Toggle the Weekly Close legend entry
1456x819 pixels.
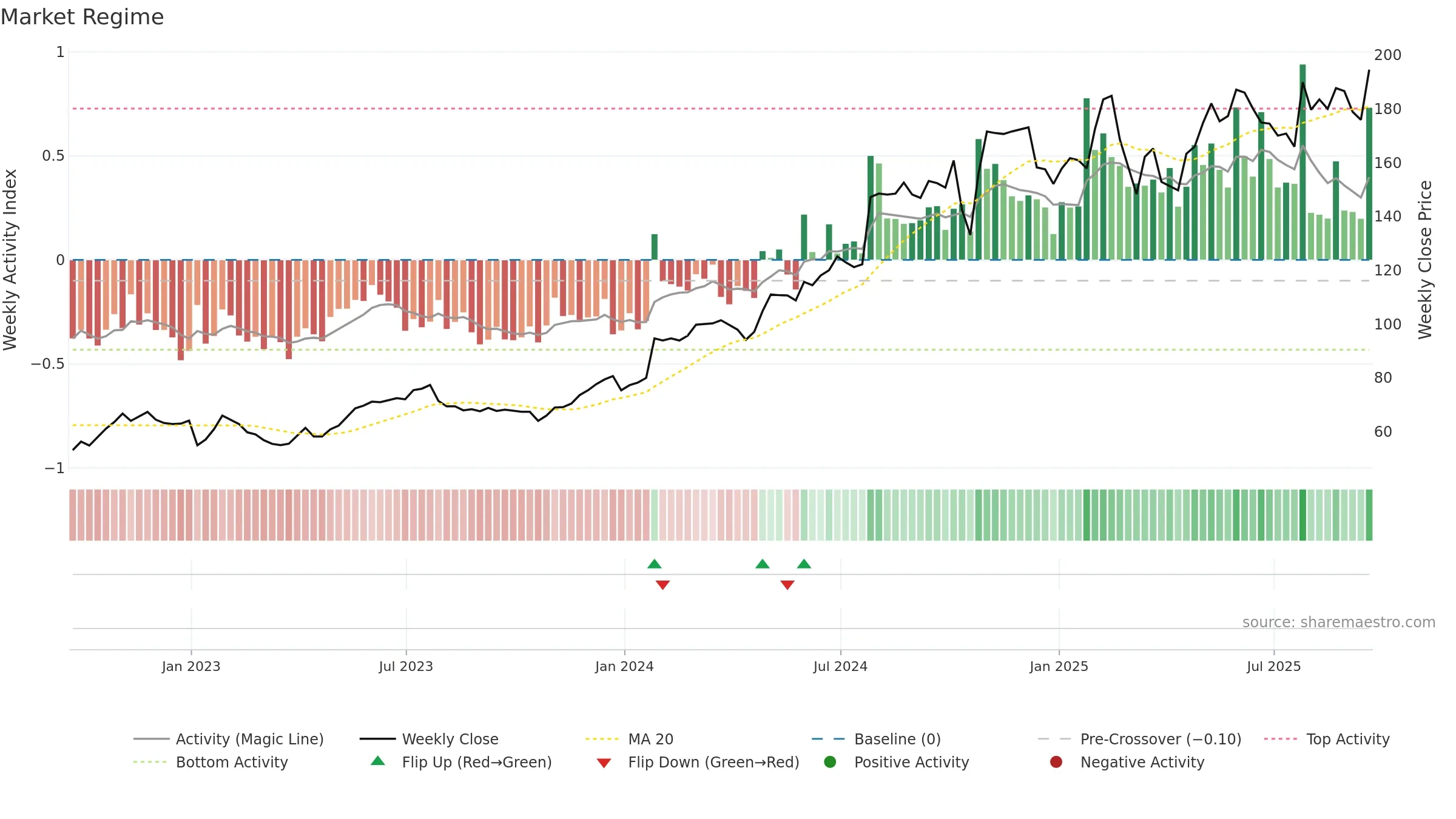point(429,739)
